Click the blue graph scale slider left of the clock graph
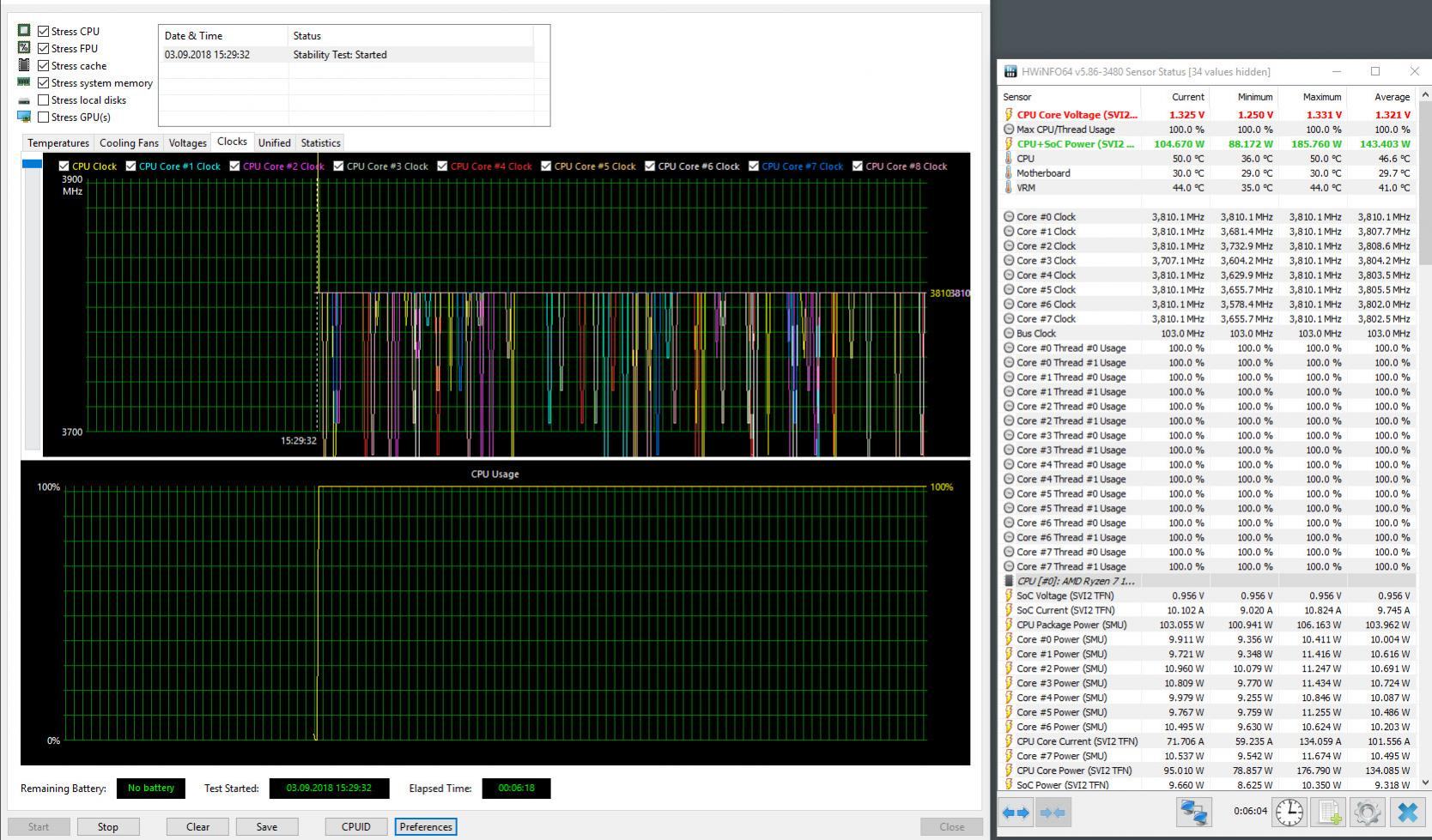This screenshot has width=1432, height=840. click(32, 163)
